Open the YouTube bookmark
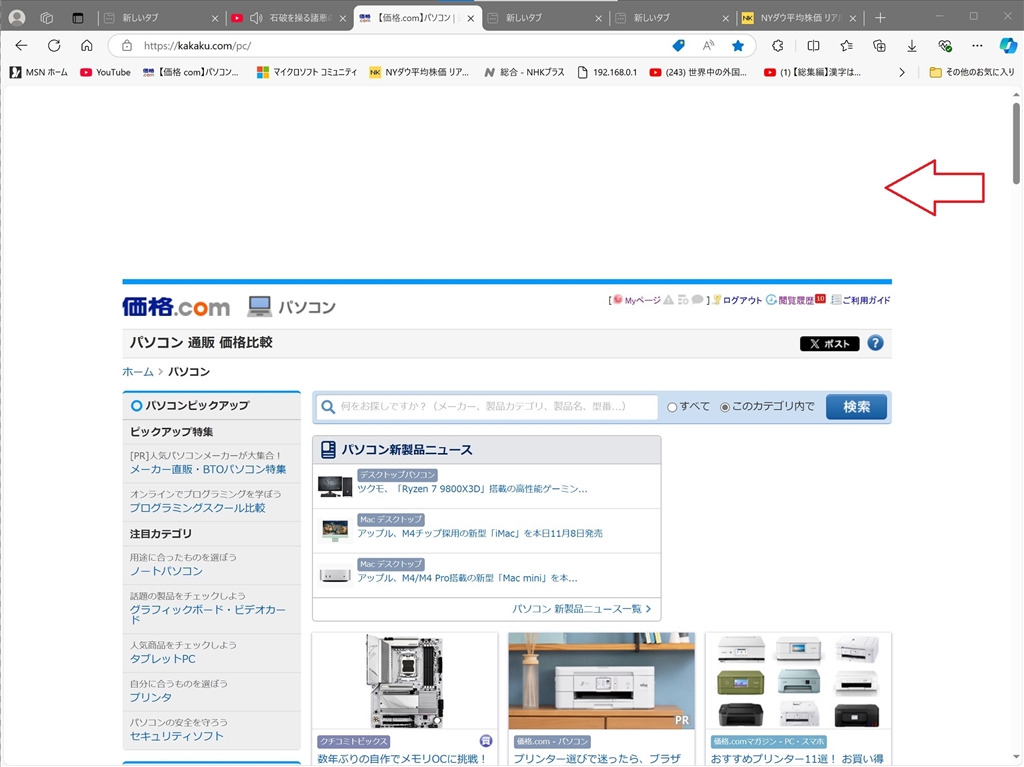The height and width of the screenshot is (767, 1024). click(105, 73)
